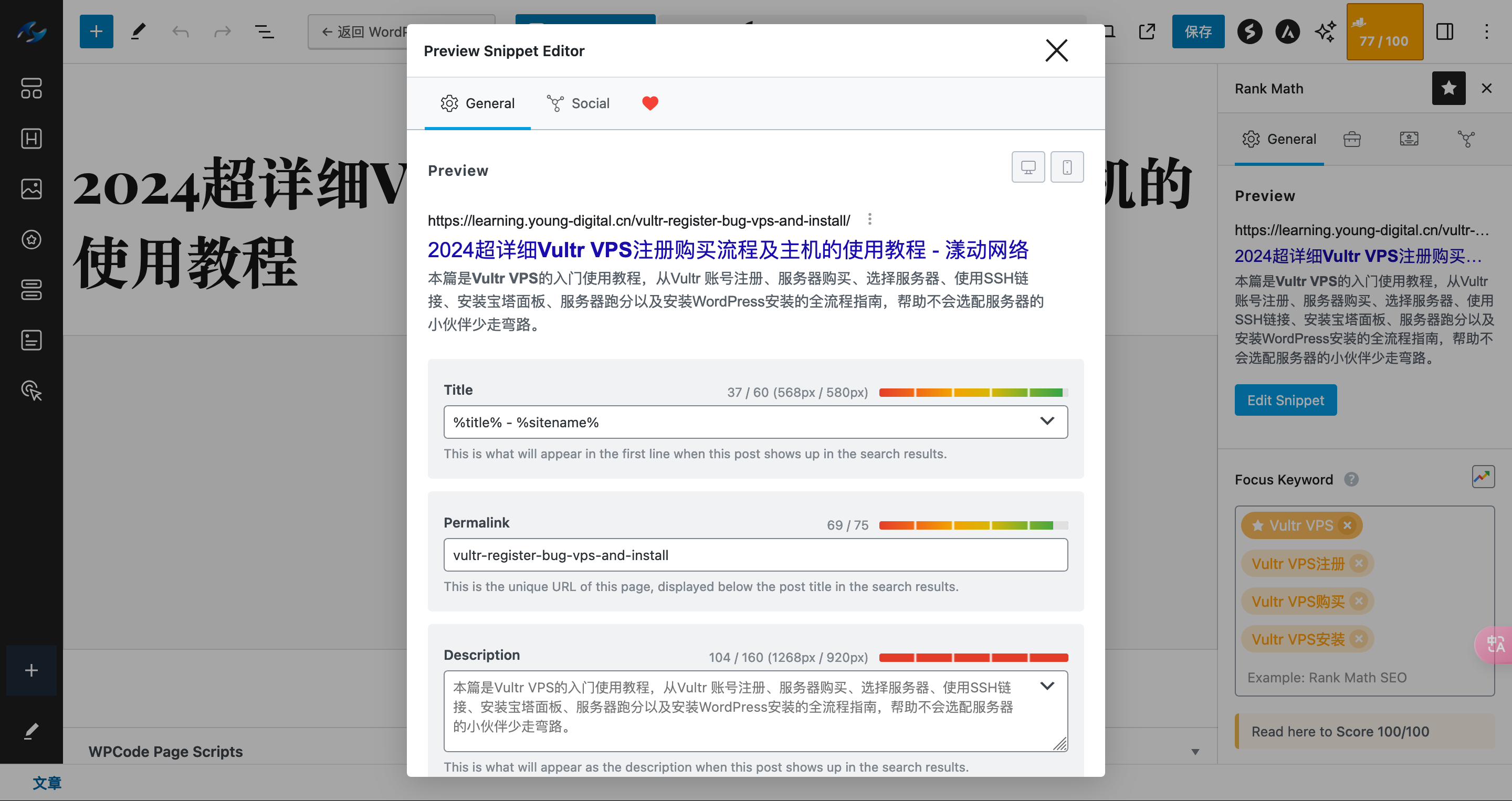Switch snippet preview to mobile view
Viewport: 1512px width, 801px height.
coord(1067,167)
